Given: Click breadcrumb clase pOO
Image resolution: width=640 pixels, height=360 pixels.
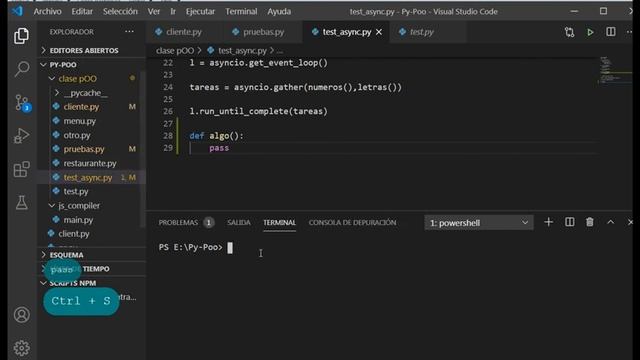Looking at the screenshot, I should [x=175, y=51].
